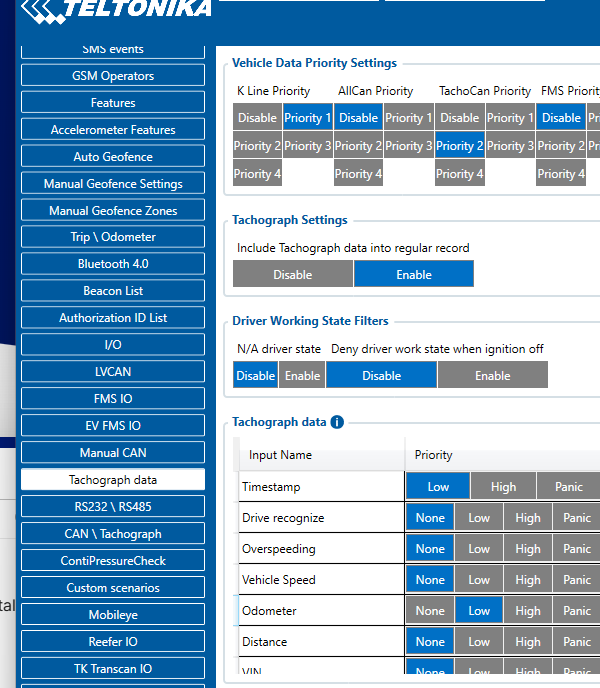
Task: Open Bluetooth 4.0 settings
Action: tap(113, 264)
